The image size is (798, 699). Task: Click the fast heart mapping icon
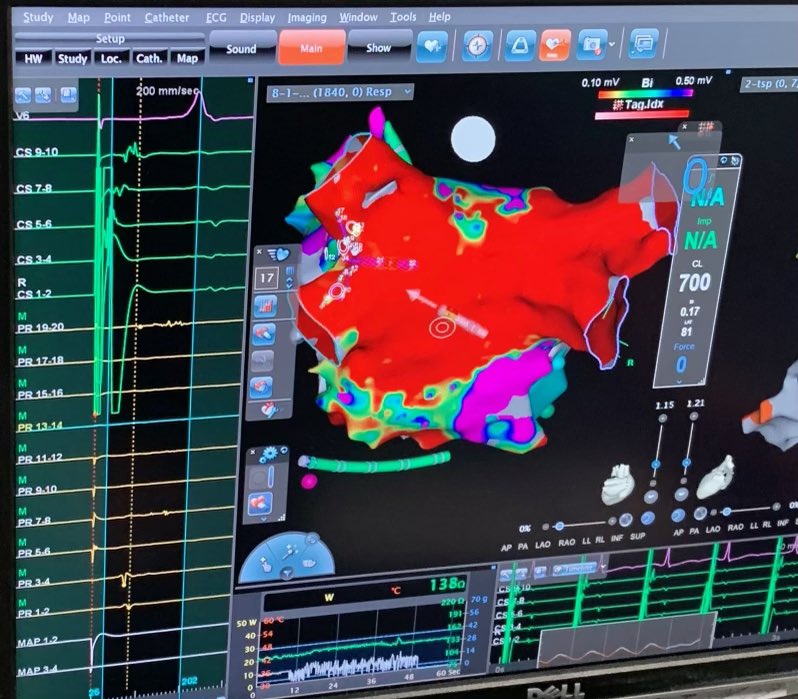click(278, 253)
